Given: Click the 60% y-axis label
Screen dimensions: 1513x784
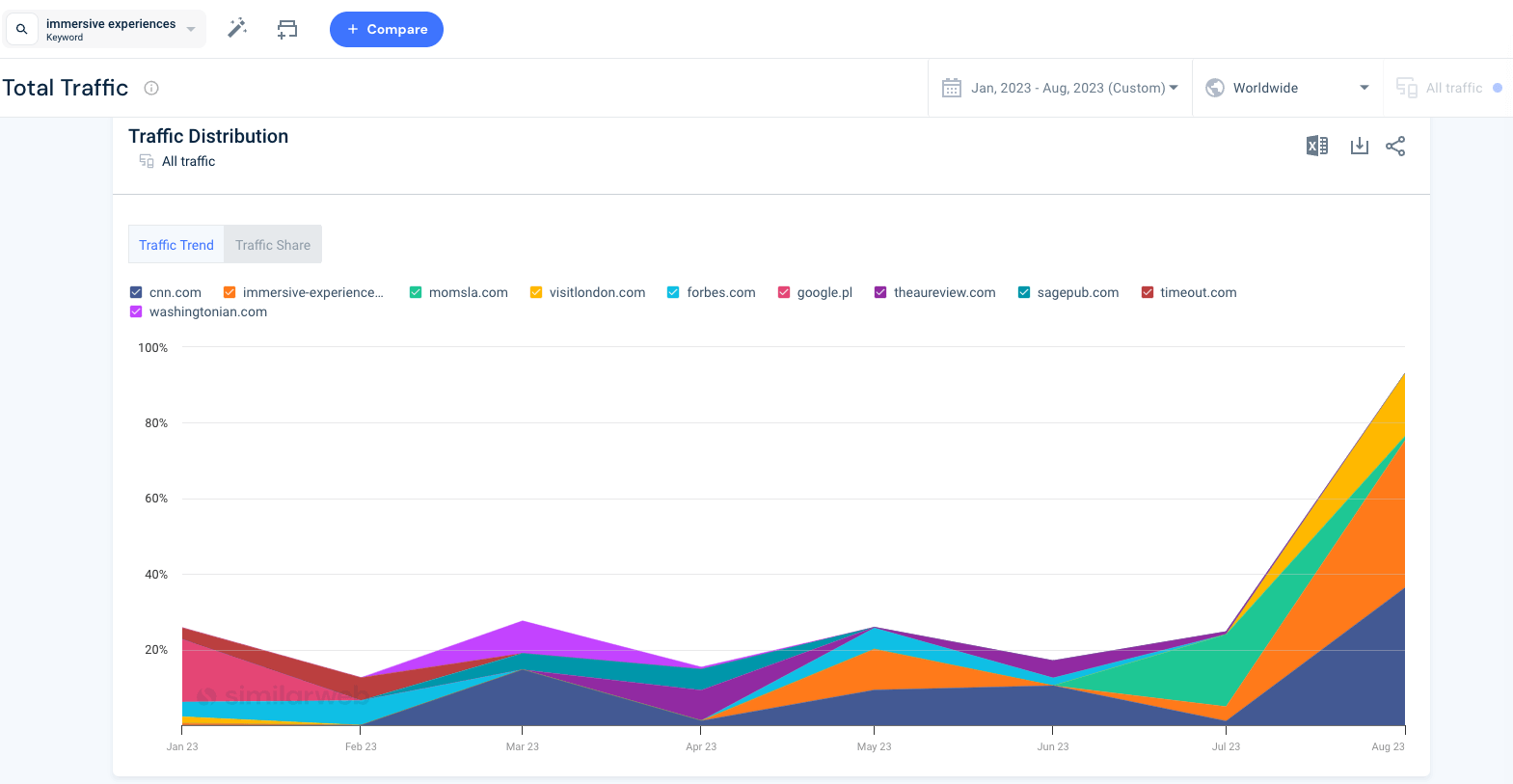Looking at the screenshot, I should (156, 499).
